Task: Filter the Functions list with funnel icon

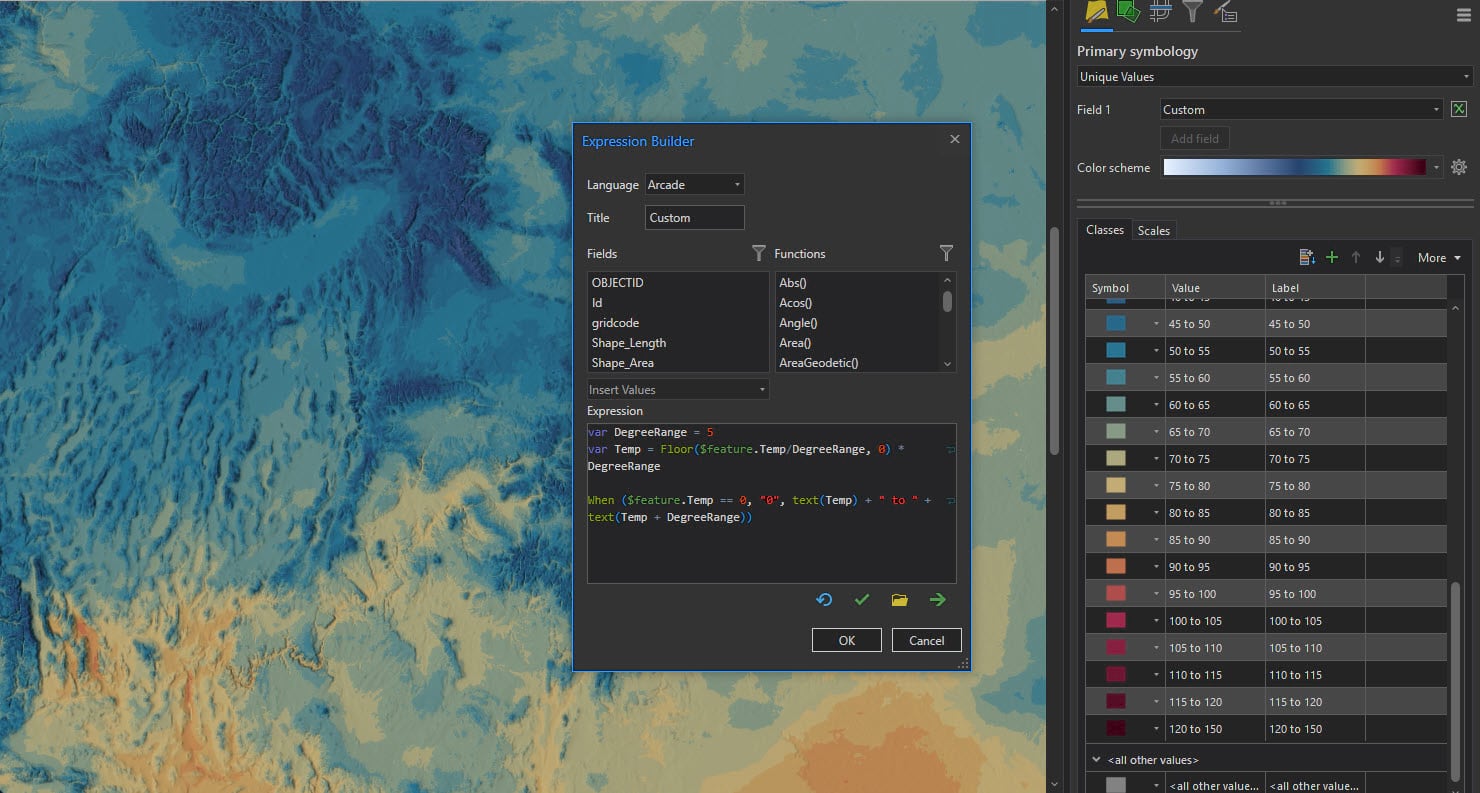Action: tap(946, 254)
